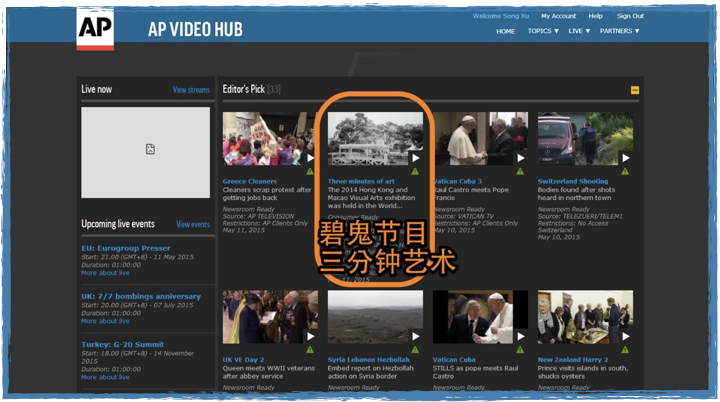Viewport: 720px width, 402px height.
Task: Collapse the Editor's Pick panel
Action: [x=635, y=90]
